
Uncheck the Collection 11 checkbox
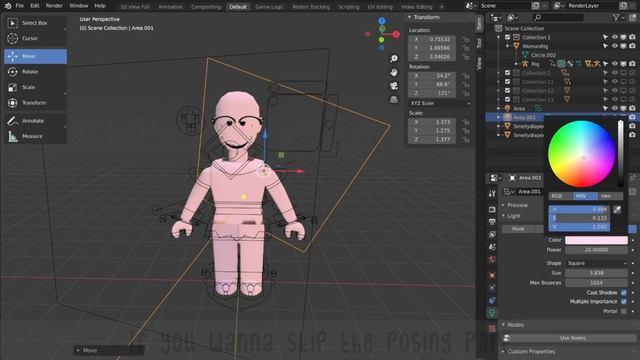[507, 82]
